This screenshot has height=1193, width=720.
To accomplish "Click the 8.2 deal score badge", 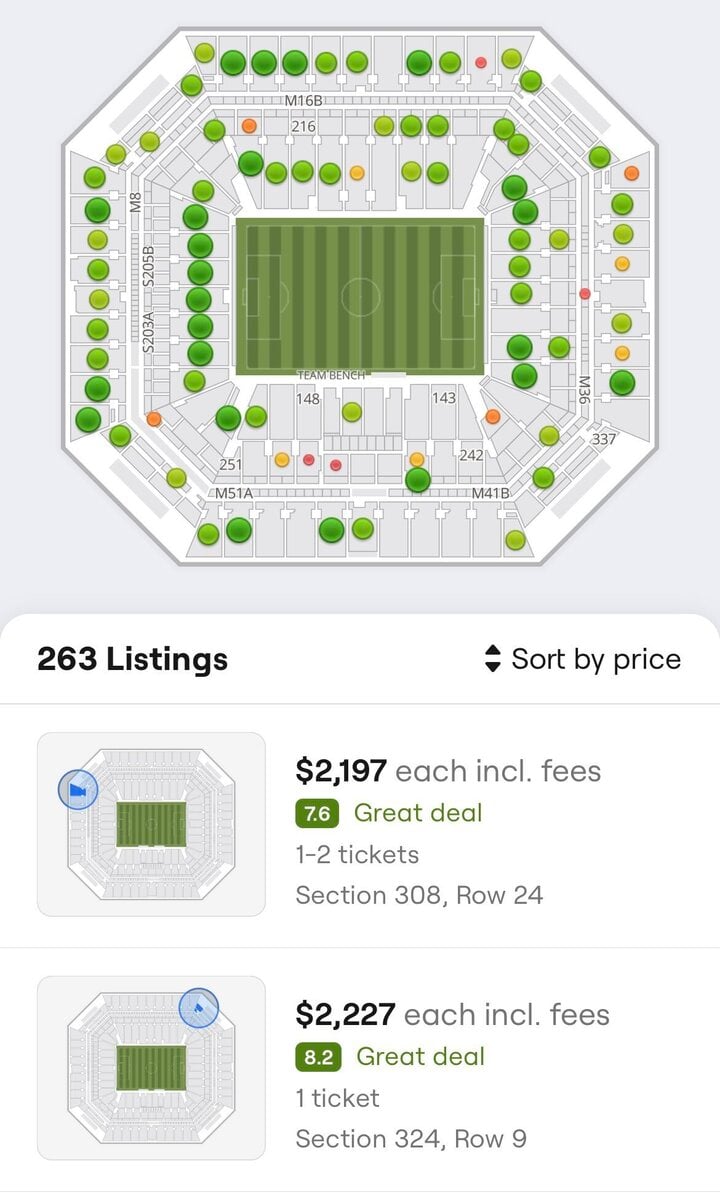I will [x=318, y=1057].
